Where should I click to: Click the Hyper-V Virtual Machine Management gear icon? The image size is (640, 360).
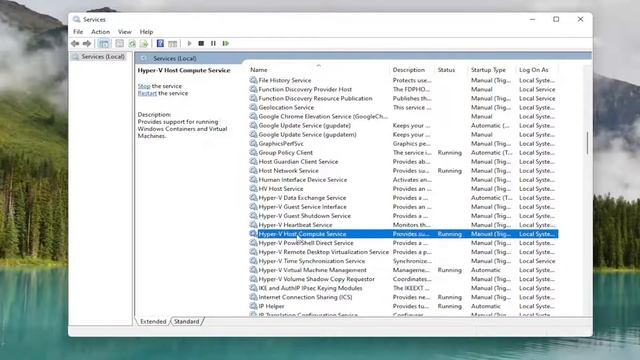pos(253,270)
